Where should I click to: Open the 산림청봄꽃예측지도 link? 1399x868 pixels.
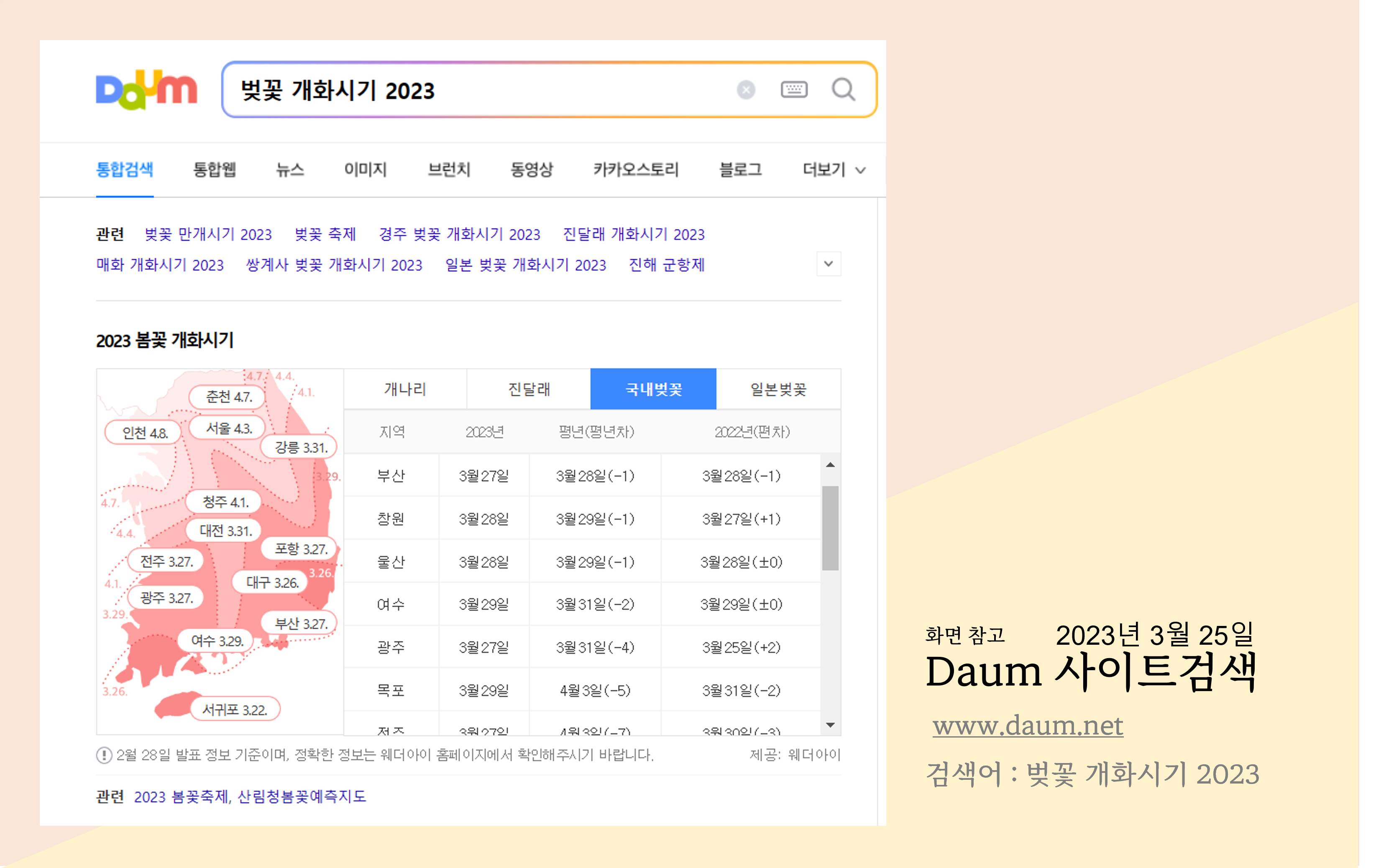302,796
